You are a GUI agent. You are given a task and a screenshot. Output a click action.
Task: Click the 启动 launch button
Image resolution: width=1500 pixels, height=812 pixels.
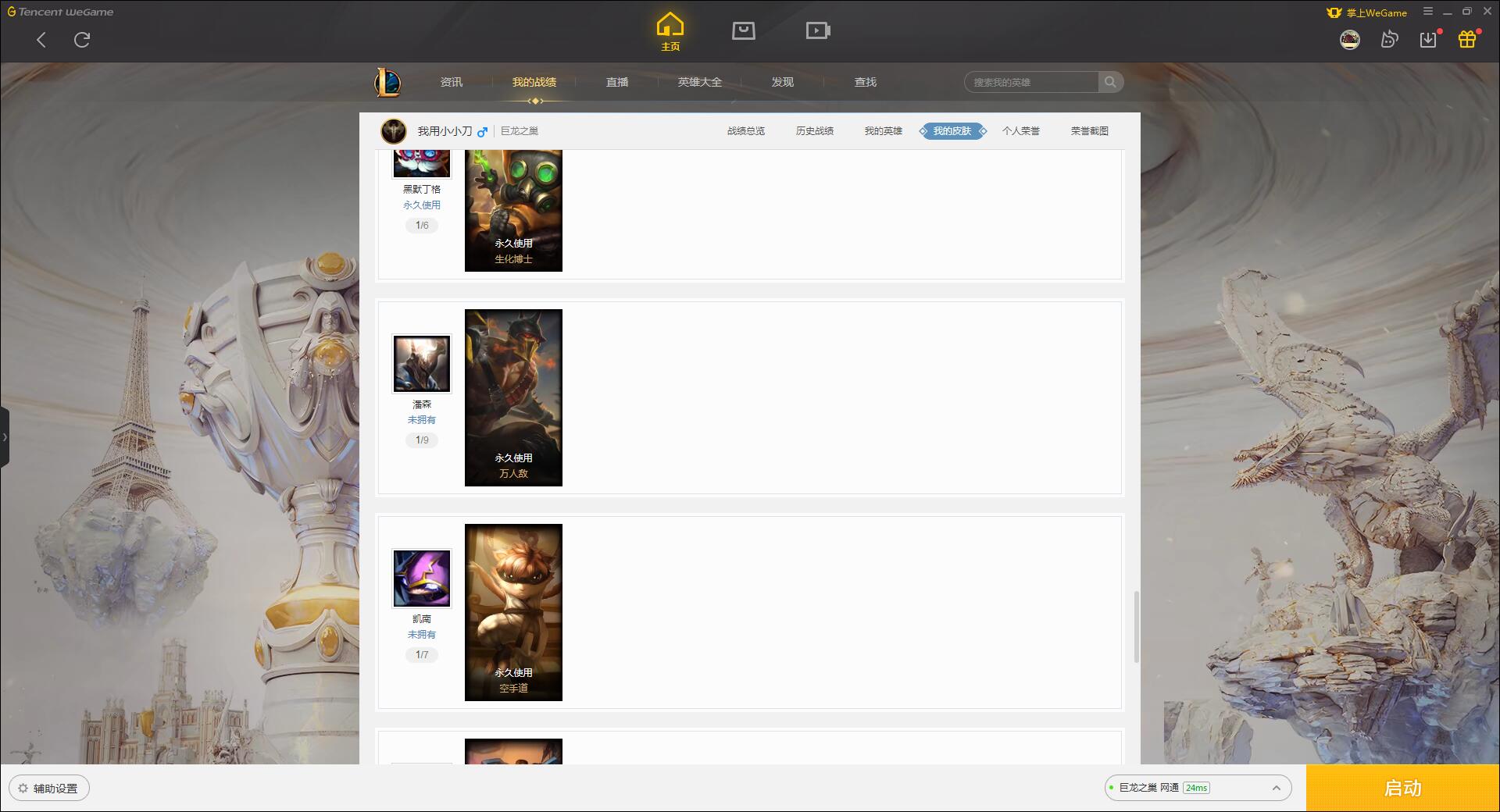click(x=1403, y=788)
